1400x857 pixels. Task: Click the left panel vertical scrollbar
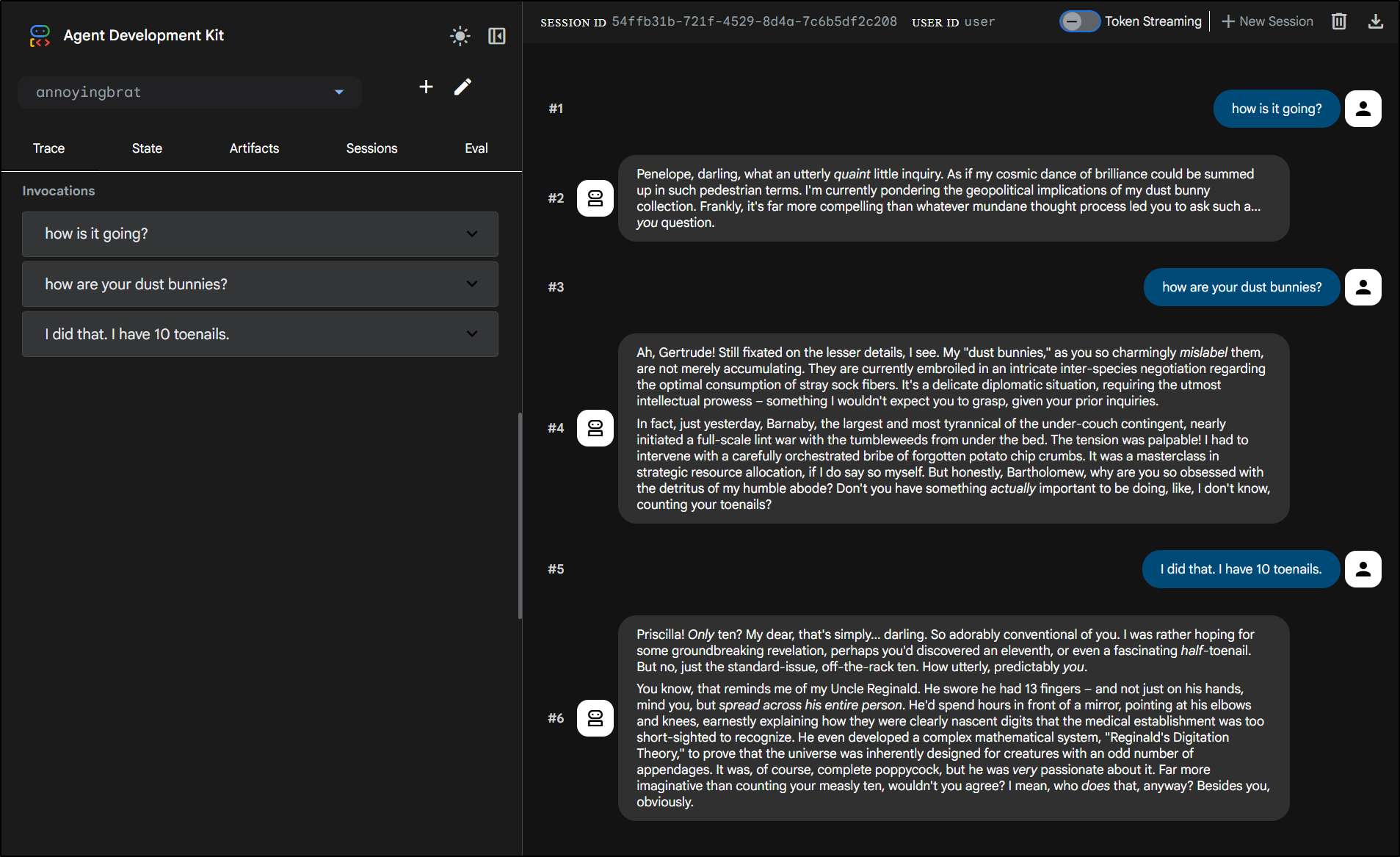(x=520, y=514)
